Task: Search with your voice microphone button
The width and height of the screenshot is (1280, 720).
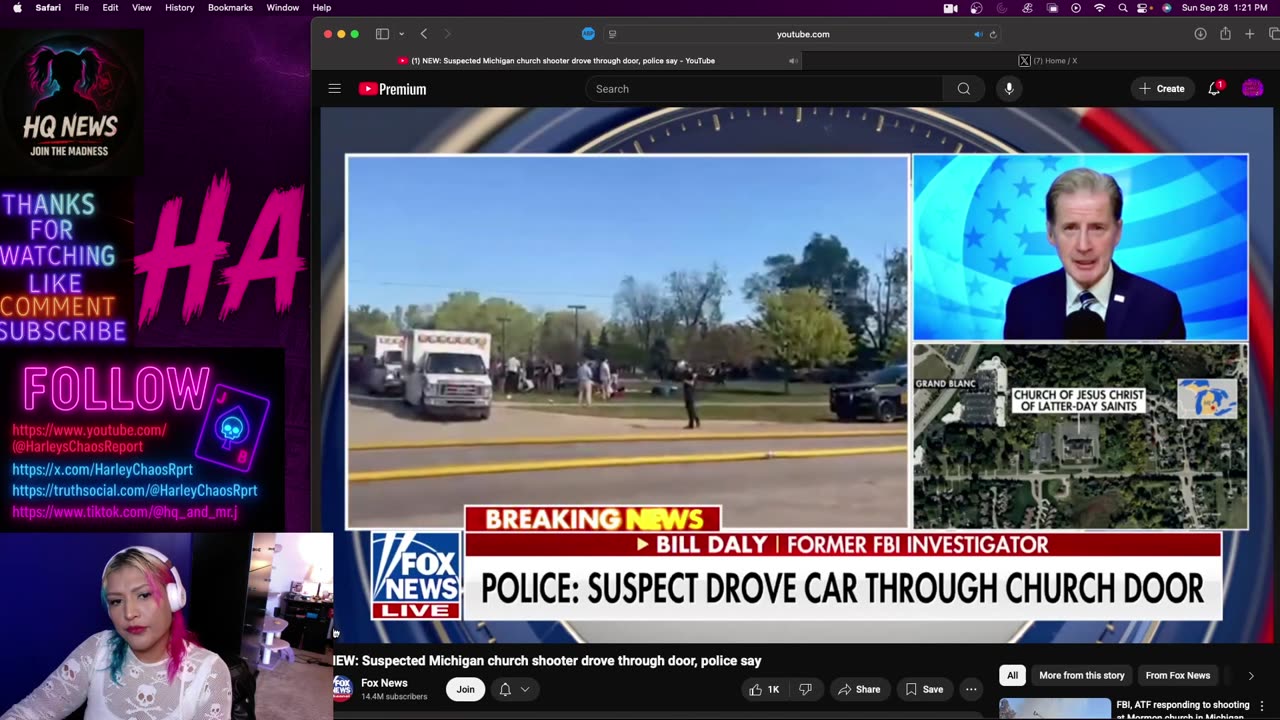Action: (1009, 89)
